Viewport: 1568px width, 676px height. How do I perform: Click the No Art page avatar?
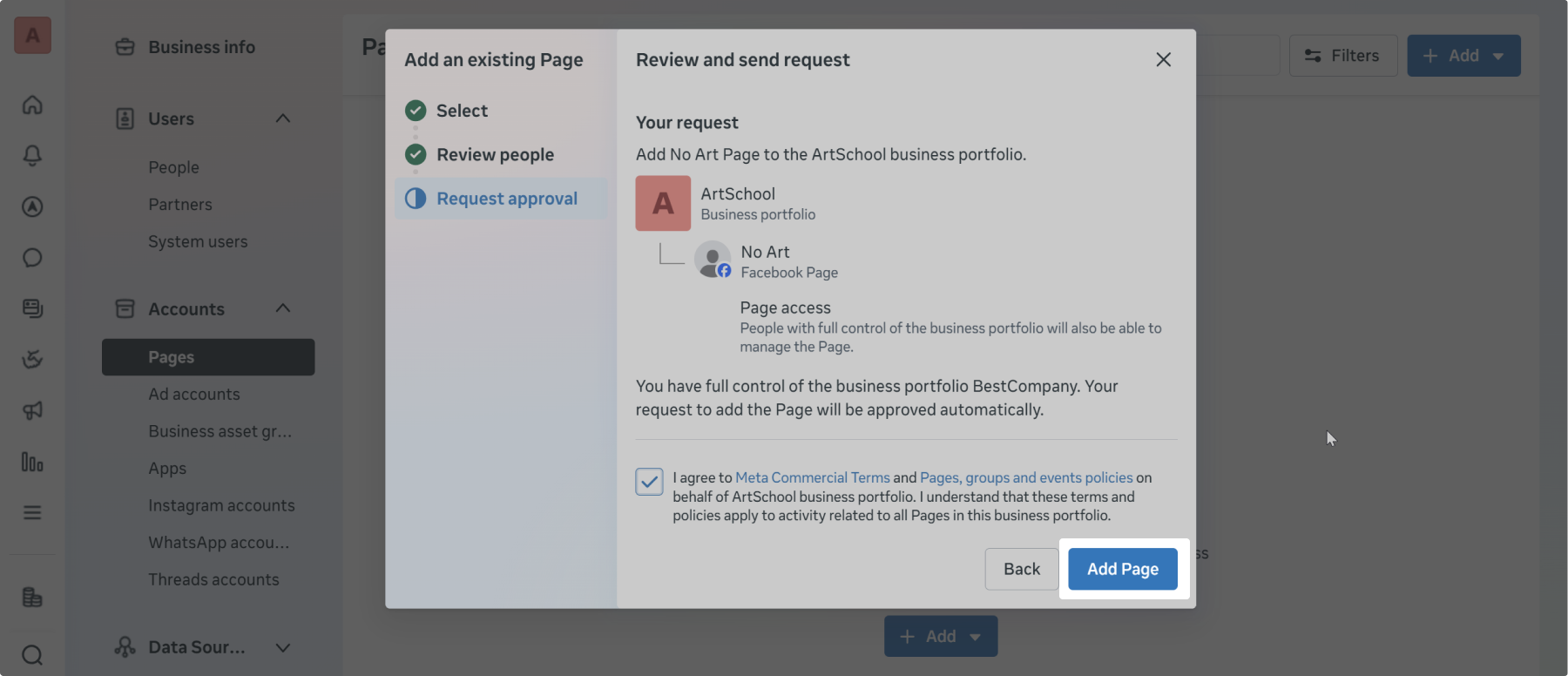713,260
